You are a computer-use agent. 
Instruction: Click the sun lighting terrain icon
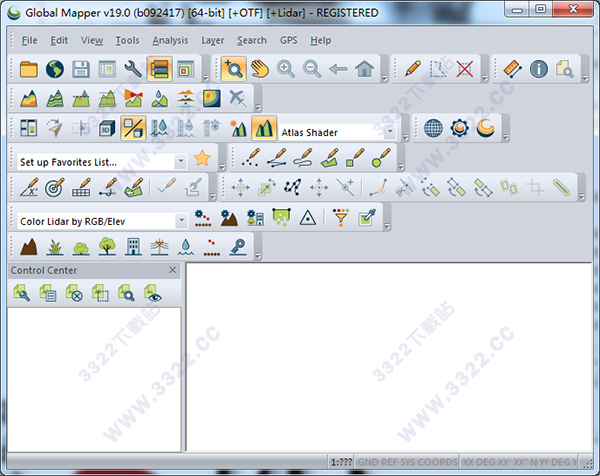pos(238,129)
